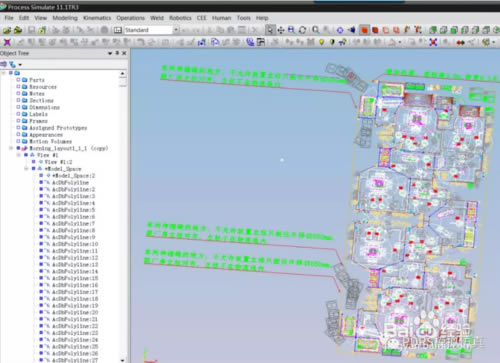Open the Robotics menu
500x363 pixels.
click(180, 18)
